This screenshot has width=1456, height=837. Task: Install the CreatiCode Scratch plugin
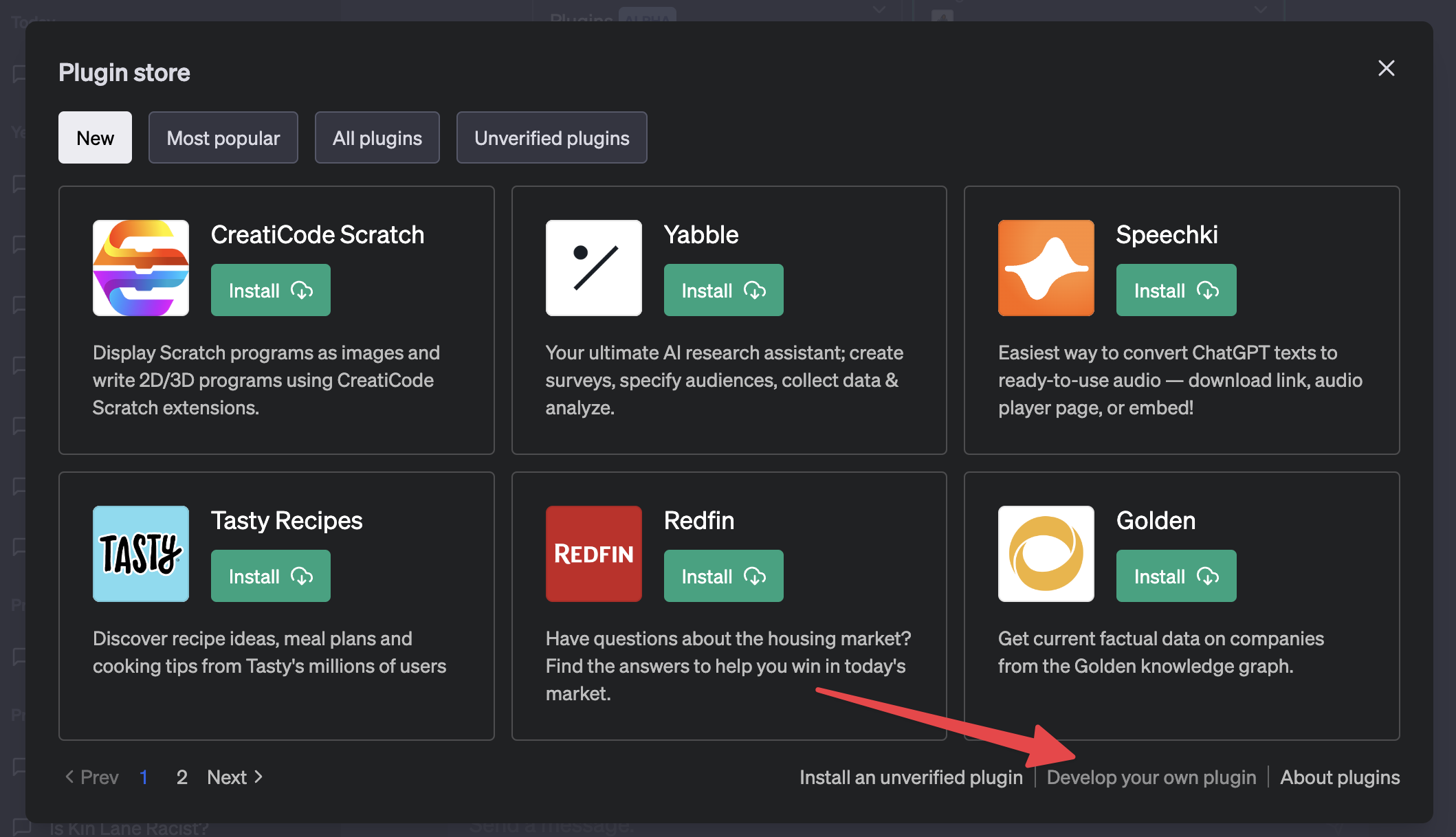[270, 290]
